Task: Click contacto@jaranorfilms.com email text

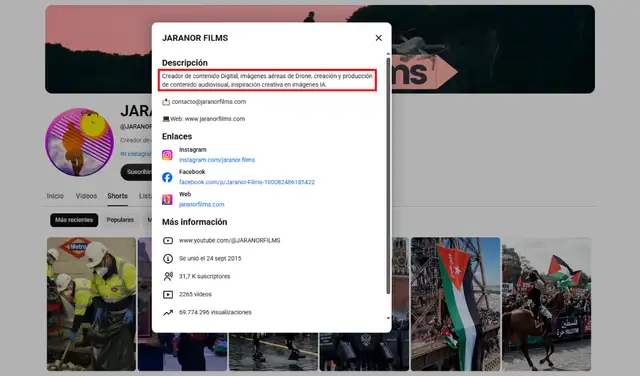Action: tap(209, 102)
